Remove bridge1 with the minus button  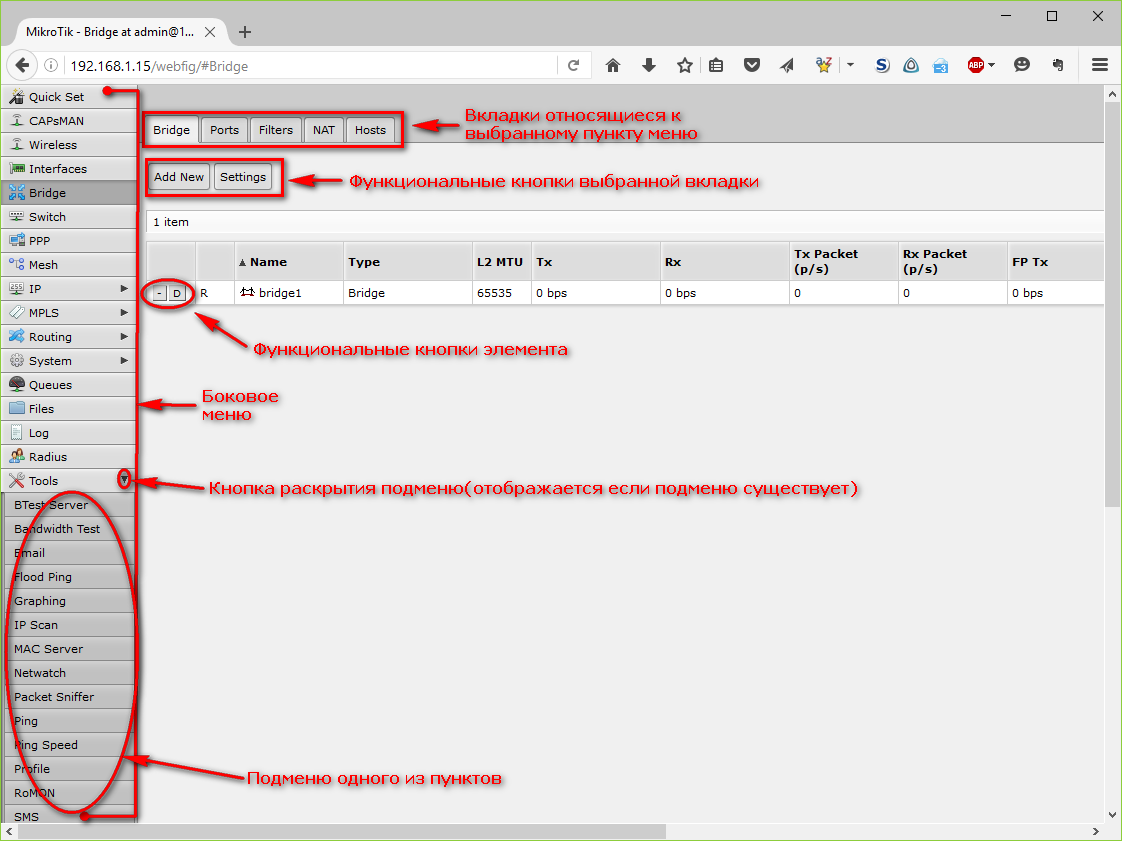pyautogui.click(x=160, y=293)
